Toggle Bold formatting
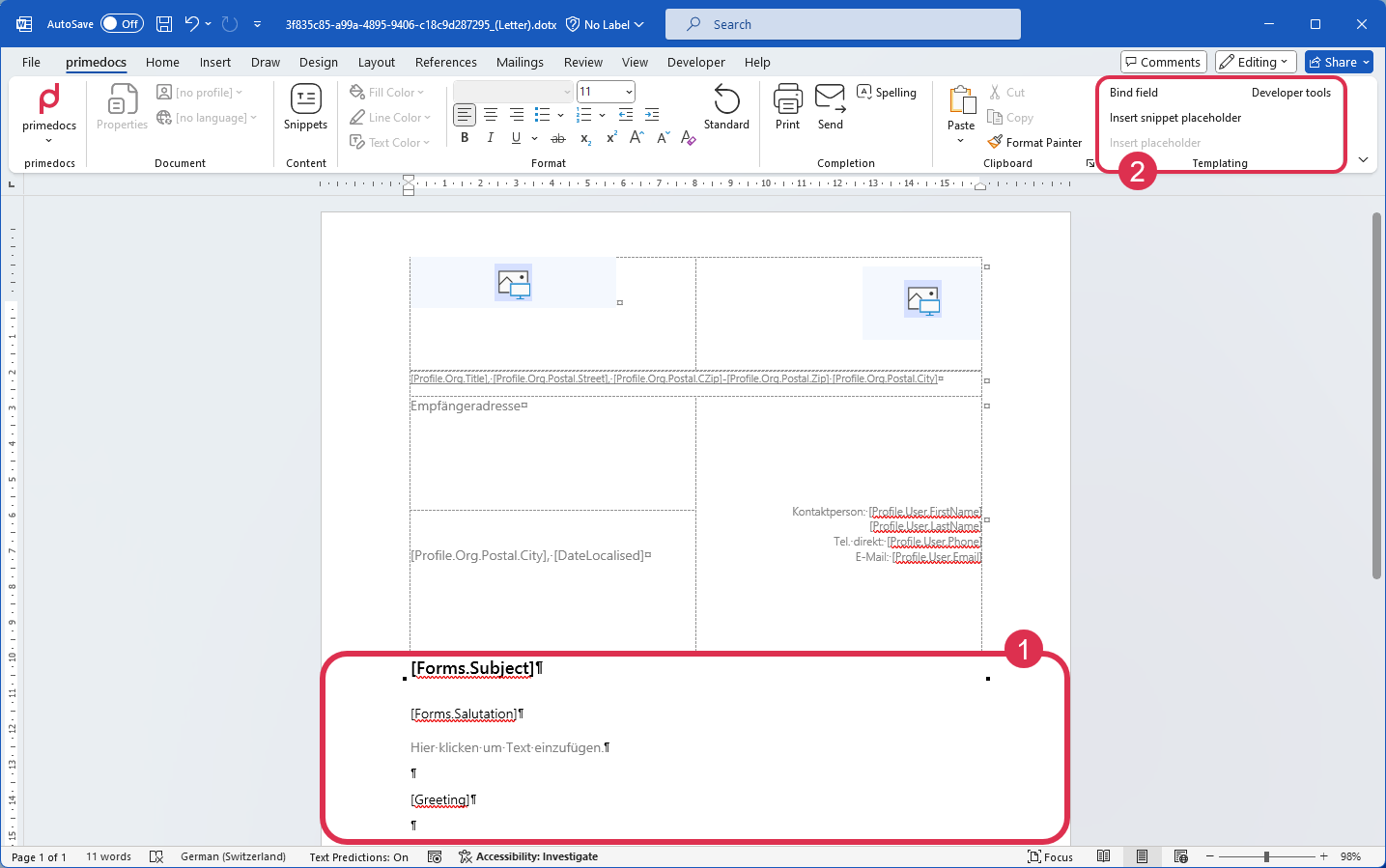 click(x=465, y=138)
